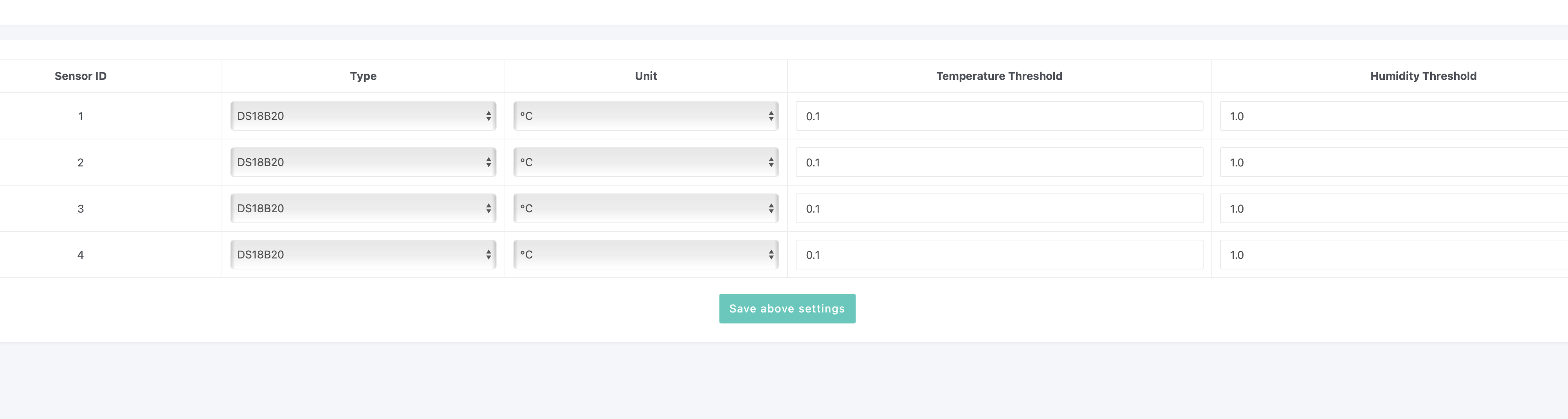Select Temperature Threshold input for sensor 4
This screenshot has width=1568, height=419.
point(999,255)
